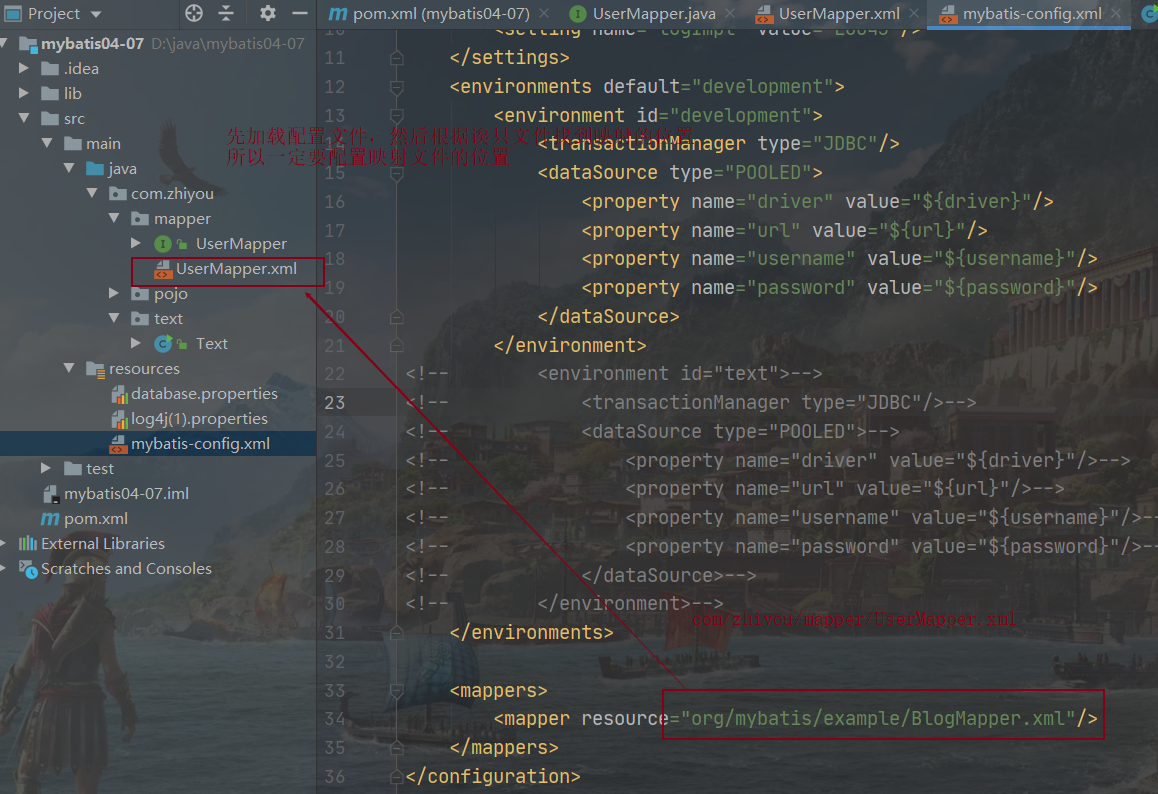Select the Text class in tree
Viewport: 1158px width, 794px height.
pyautogui.click(x=211, y=343)
